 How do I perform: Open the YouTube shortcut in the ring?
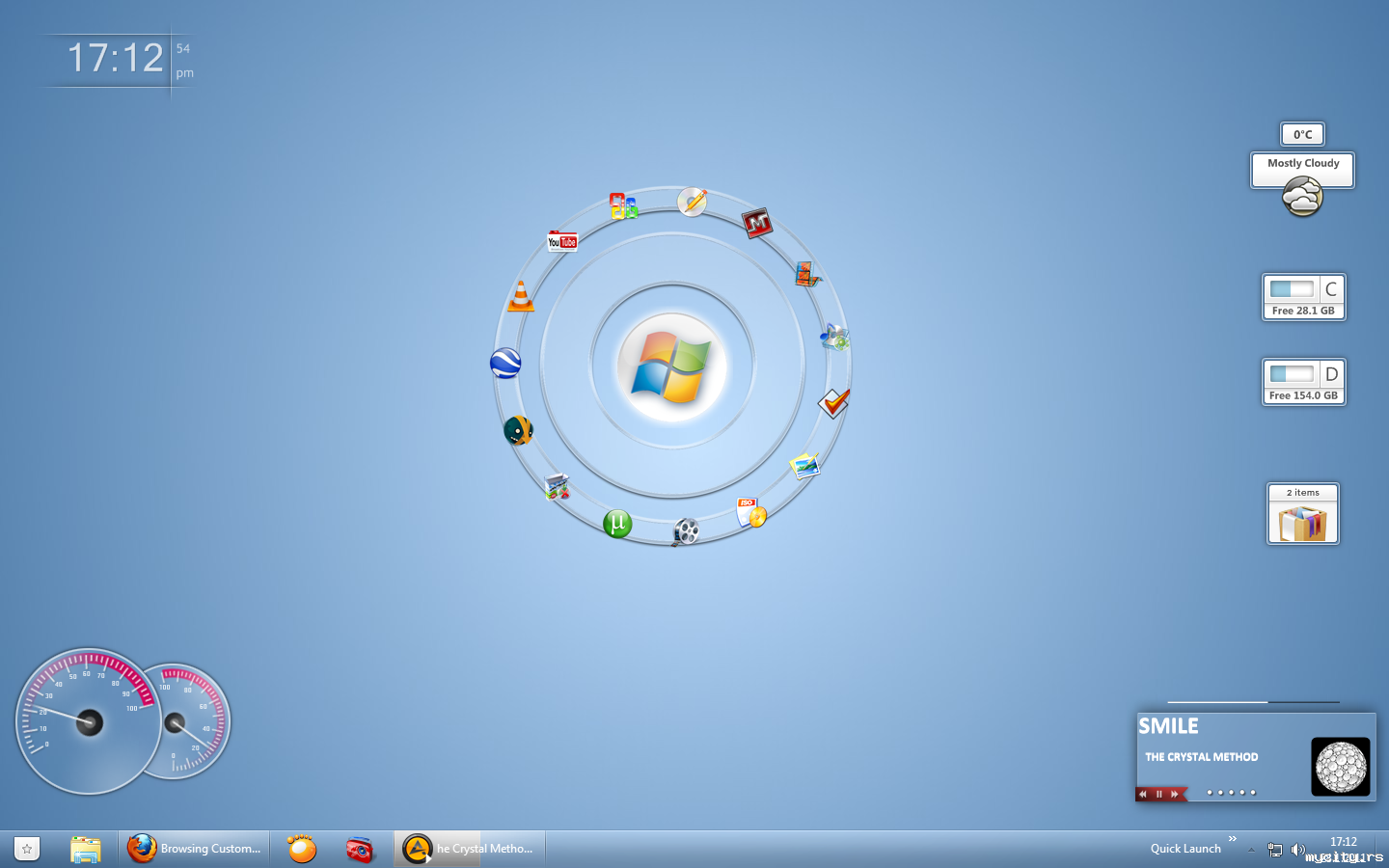[x=562, y=241]
